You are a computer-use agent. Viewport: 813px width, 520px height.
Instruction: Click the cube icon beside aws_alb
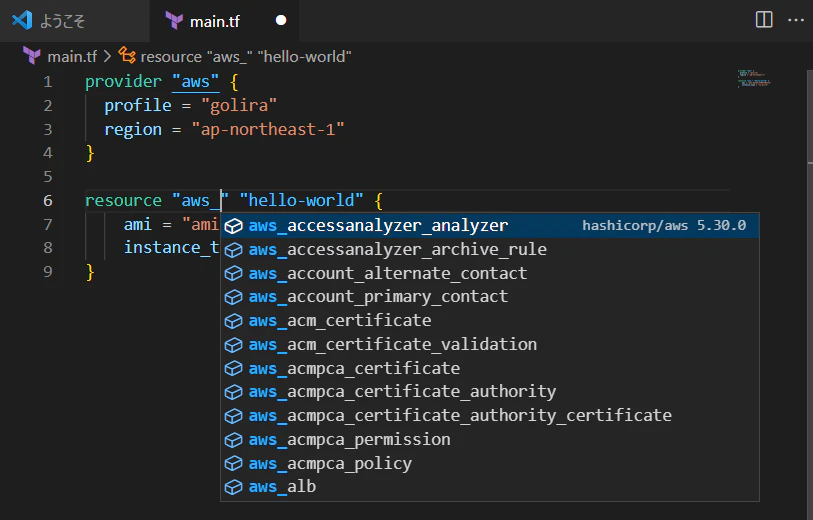[x=233, y=487]
